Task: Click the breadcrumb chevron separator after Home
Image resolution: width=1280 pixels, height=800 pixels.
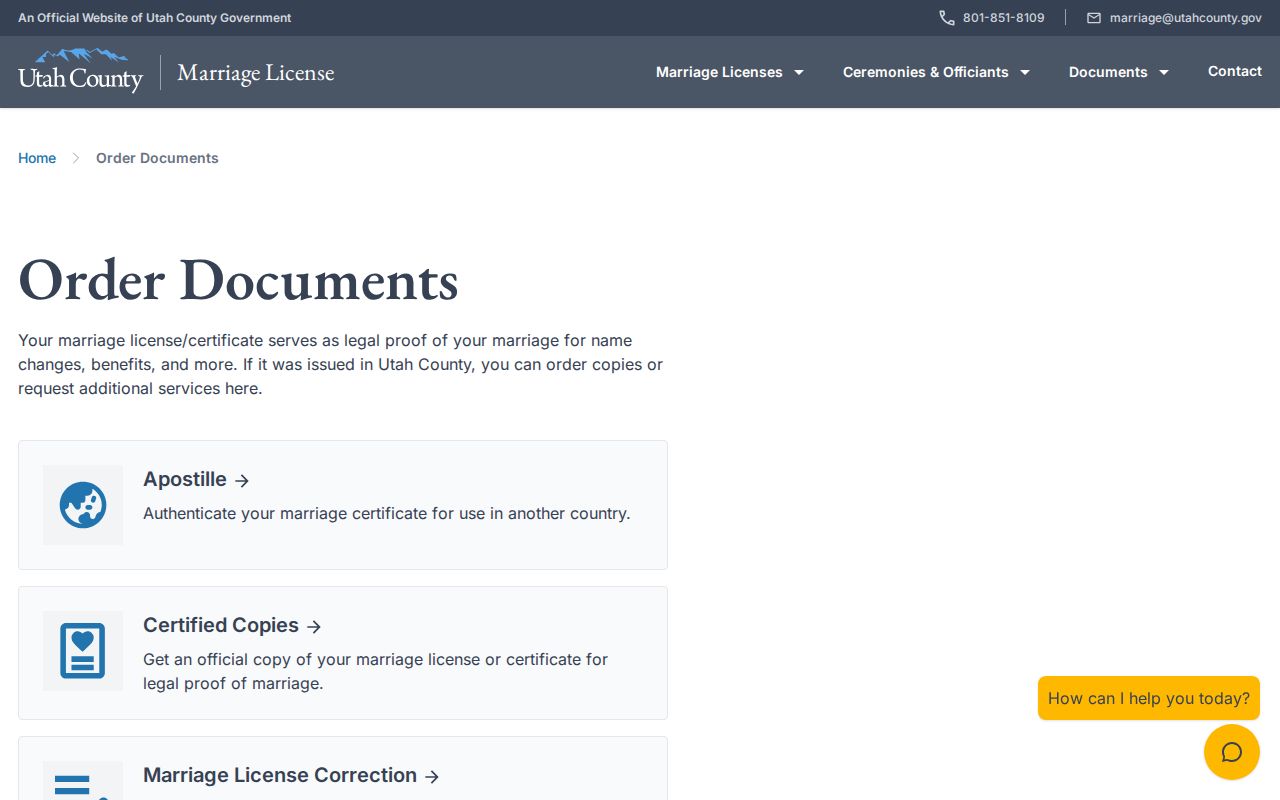Action: coord(76,158)
